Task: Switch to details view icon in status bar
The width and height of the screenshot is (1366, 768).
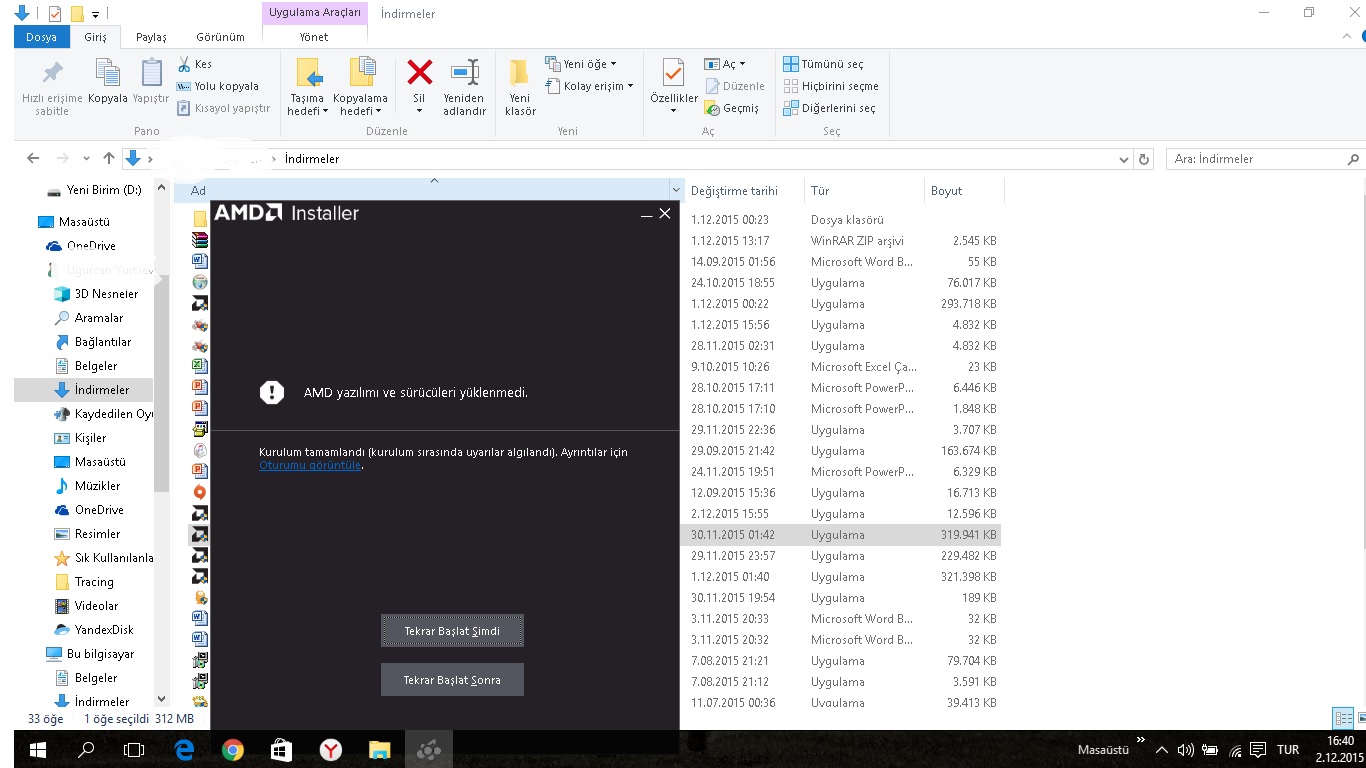Action: click(1343, 718)
